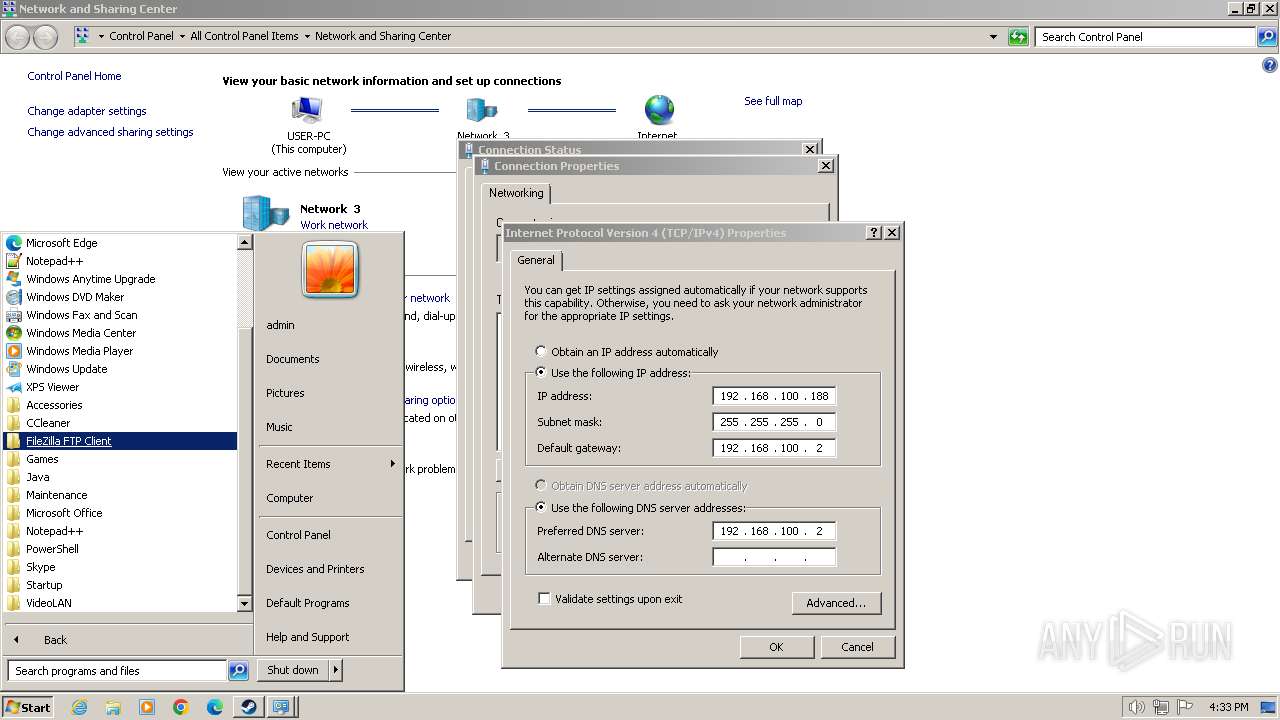The width and height of the screenshot is (1280, 720).
Task: Open Control Panel help question mark icon
Action: [x=1270, y=66]
